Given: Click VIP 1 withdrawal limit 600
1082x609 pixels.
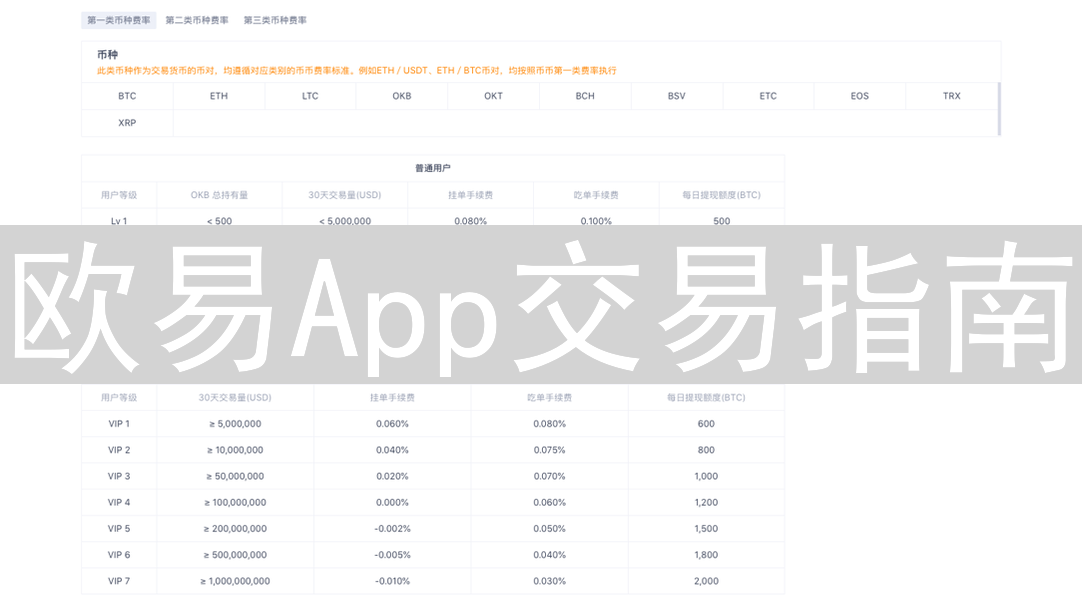Looking at the screenshot, I should click(706, 424).
